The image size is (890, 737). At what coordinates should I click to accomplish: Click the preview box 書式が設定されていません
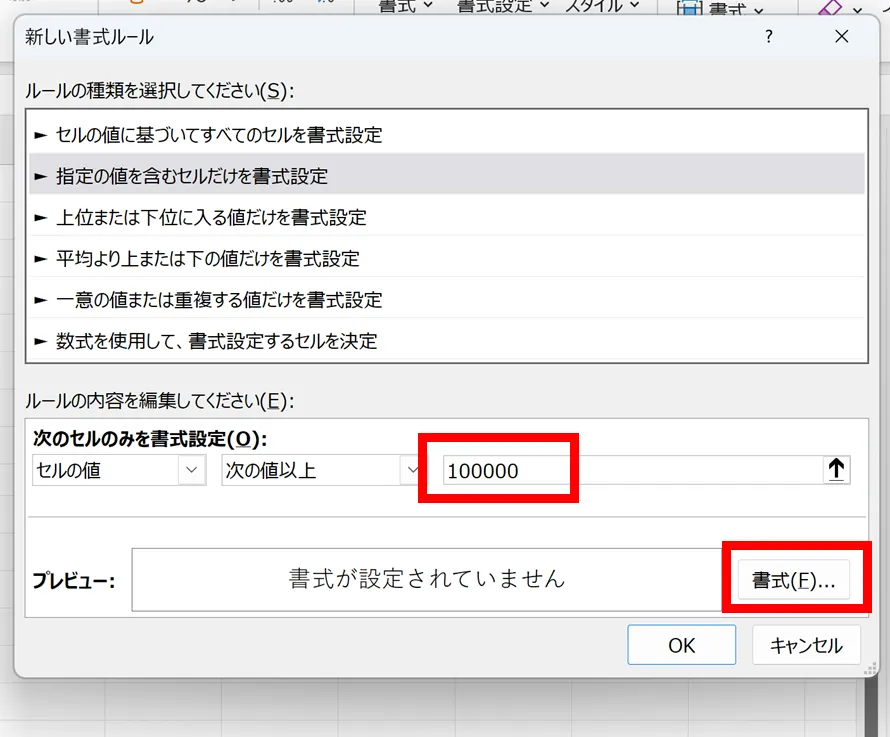click(426, 579)
